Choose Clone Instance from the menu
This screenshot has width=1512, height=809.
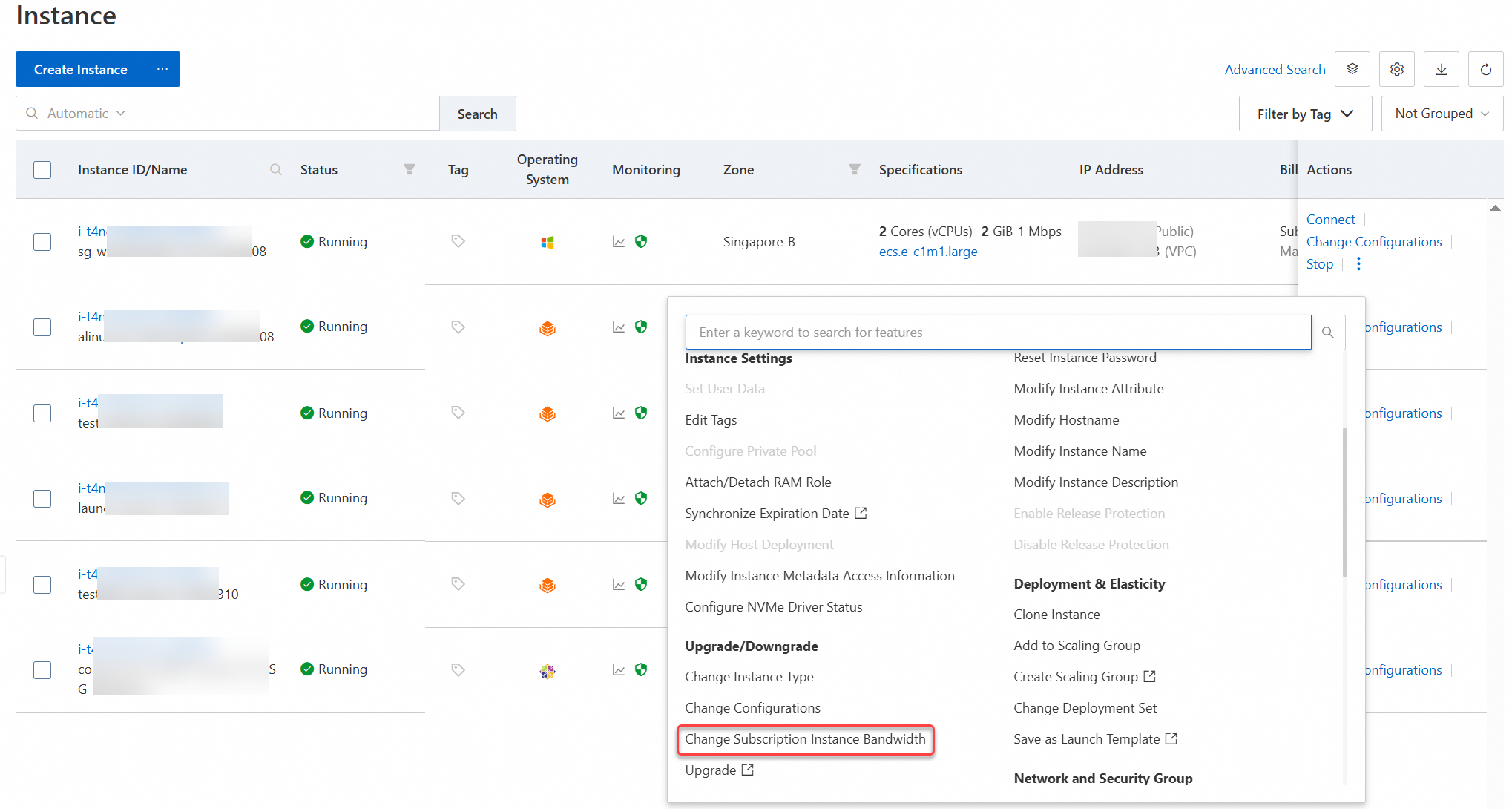[1056, 615]
